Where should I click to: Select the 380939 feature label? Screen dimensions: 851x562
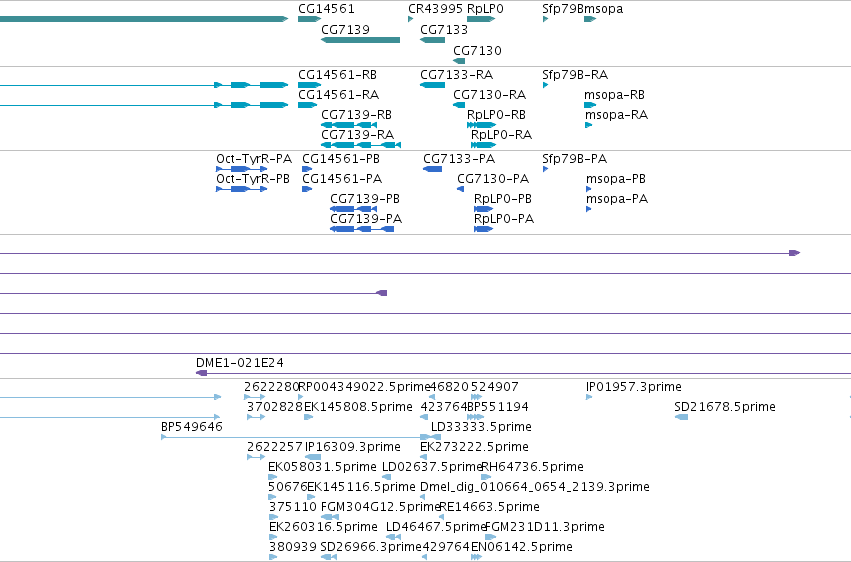293,547
